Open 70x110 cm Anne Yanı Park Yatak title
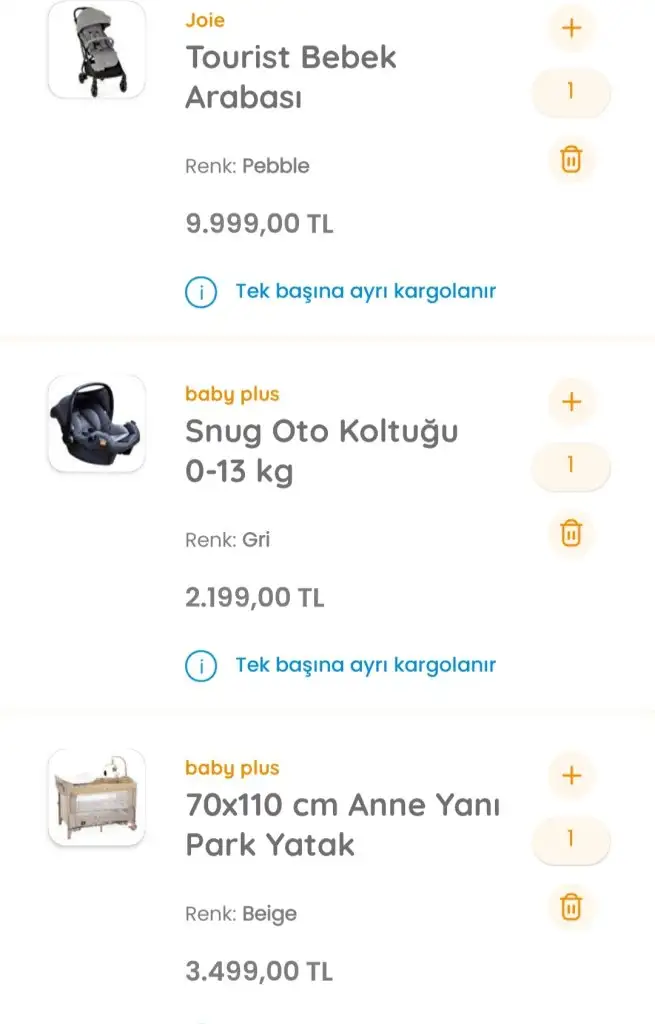This screenshot has width=655, height=1024. click(x=342, y=825)
